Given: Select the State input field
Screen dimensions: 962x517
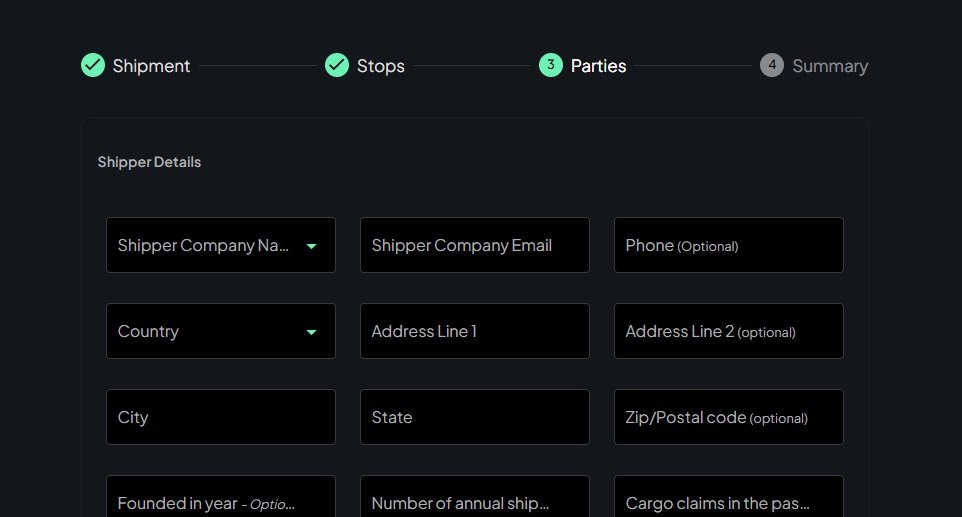Looking at the screenshot, I should point(475,417).
